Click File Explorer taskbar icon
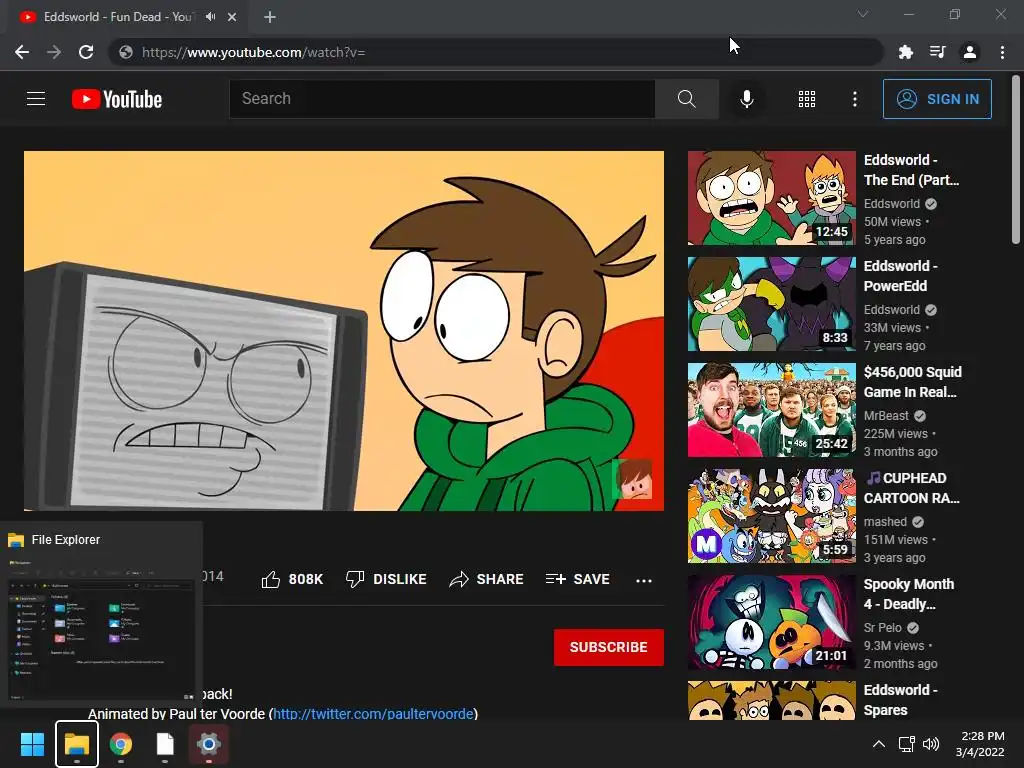This screenshot has height=768, width=1024. click(x=76, y=744)
